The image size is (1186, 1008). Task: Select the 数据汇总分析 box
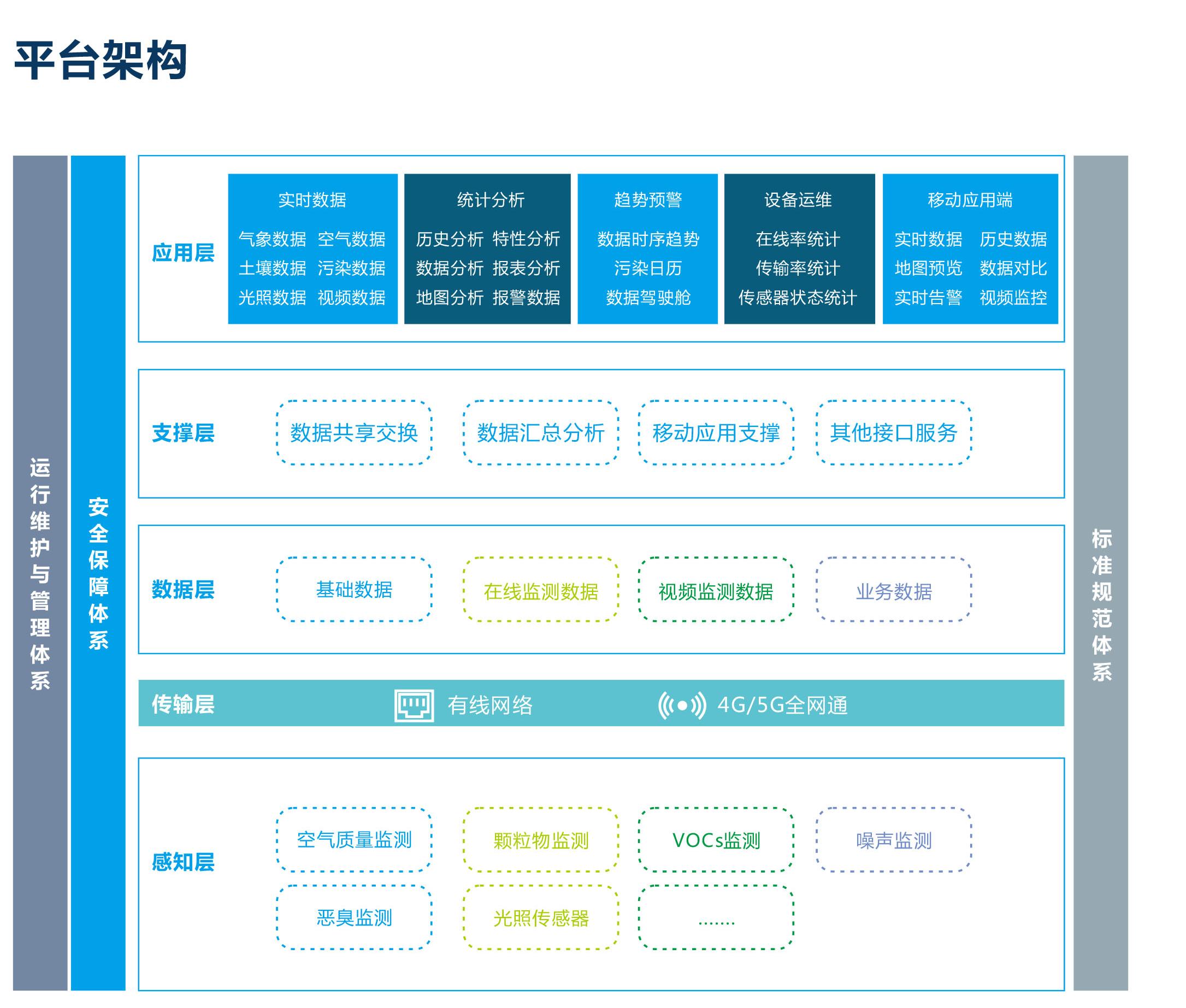pyautogui.click(x=541, y=432)
